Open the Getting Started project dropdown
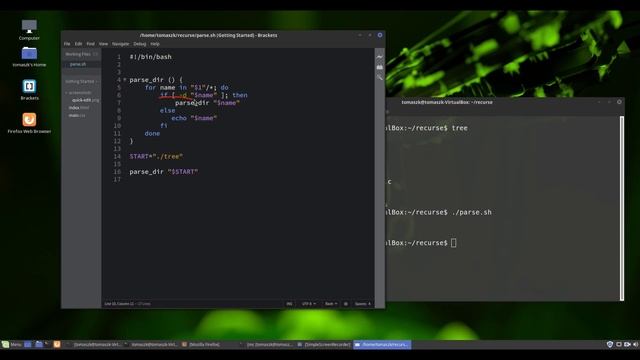The width and height of the screenshot is (640, 360). (x=81, y=81)
